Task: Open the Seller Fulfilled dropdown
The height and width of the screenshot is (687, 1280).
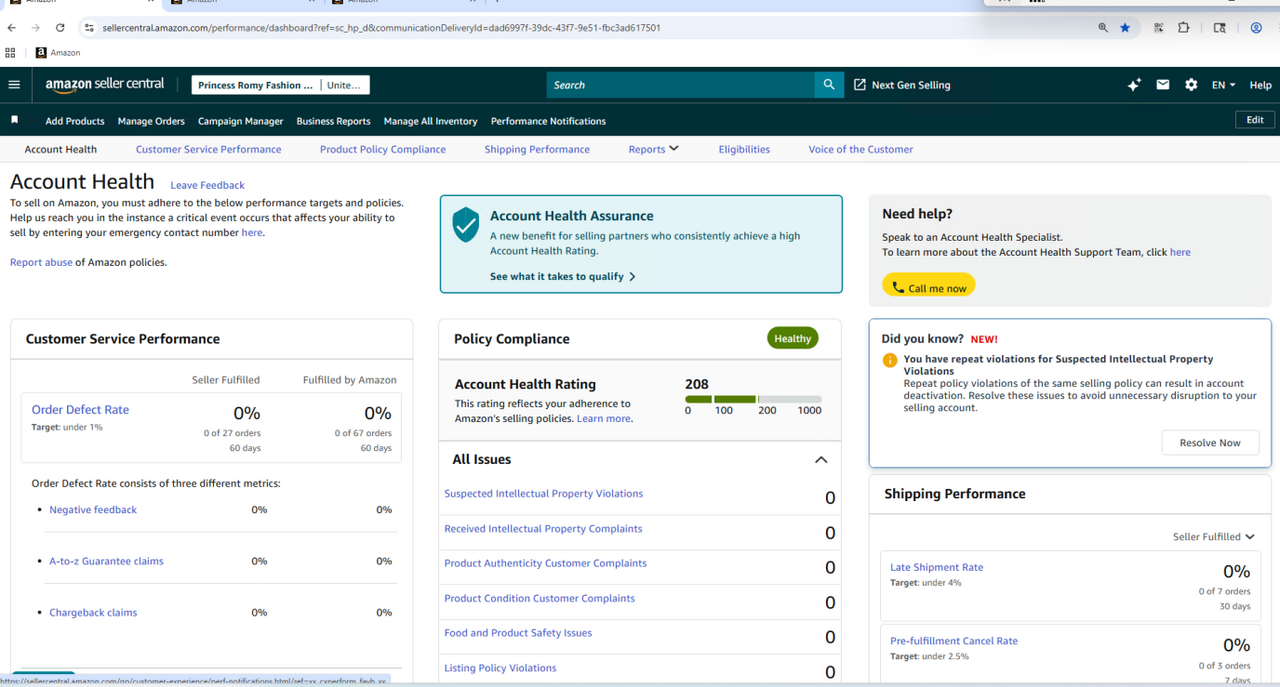Action: point(1213,537)
